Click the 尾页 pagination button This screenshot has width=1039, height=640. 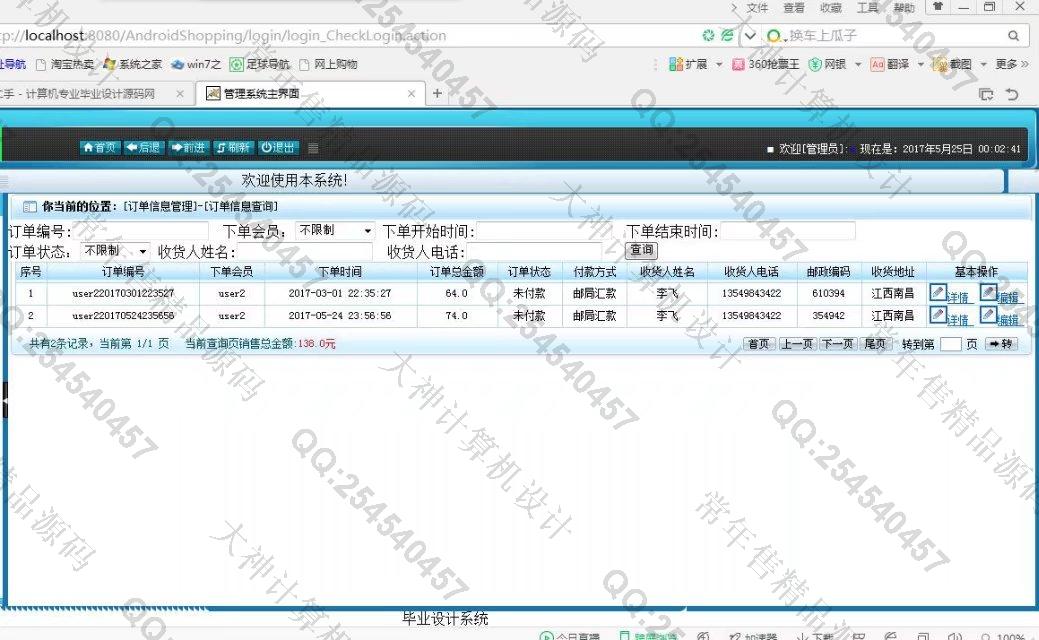tap(875, 344)
